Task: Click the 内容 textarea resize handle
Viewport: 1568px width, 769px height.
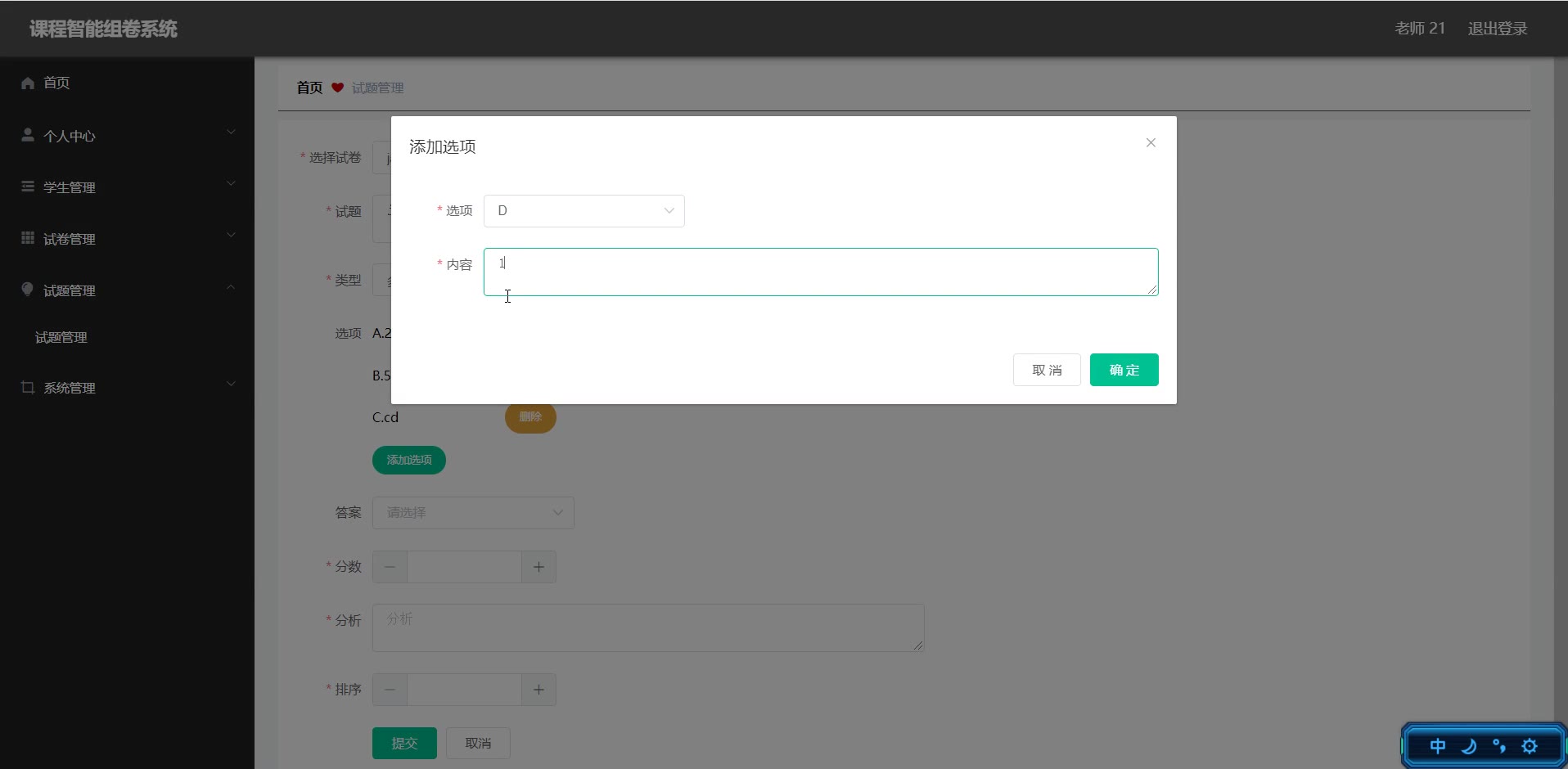Action: 1152,290
